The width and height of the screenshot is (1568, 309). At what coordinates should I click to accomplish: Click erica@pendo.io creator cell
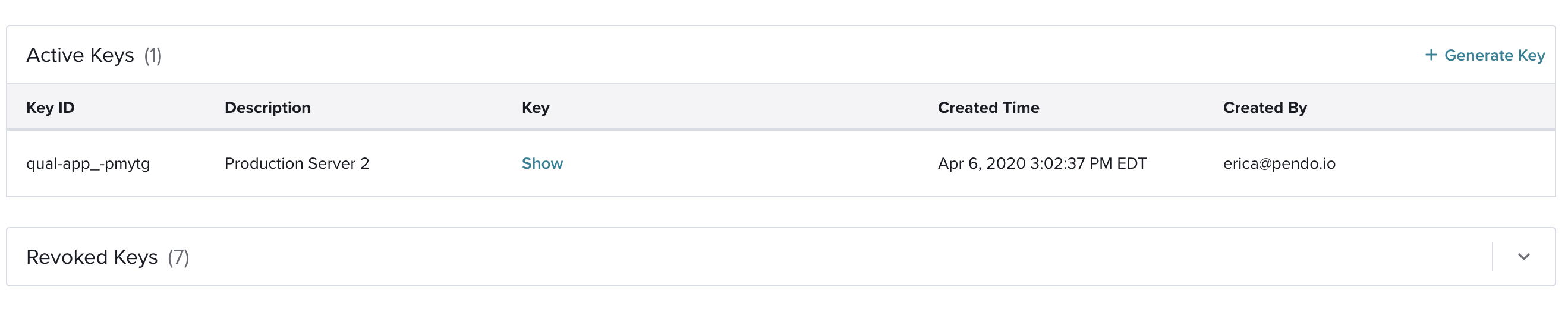click(1280, 163)
